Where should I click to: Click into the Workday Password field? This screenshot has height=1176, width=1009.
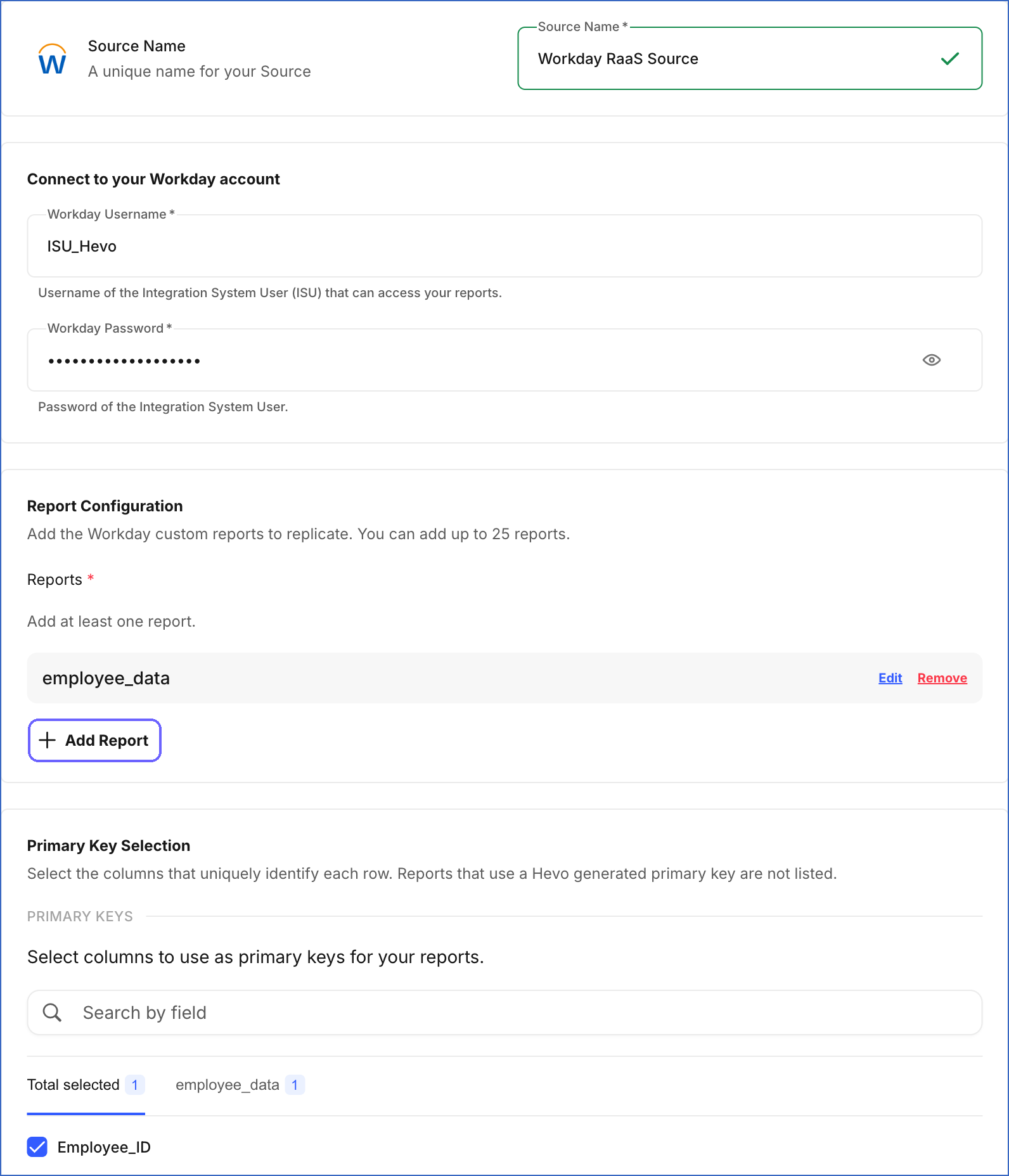tap(504, 360)
